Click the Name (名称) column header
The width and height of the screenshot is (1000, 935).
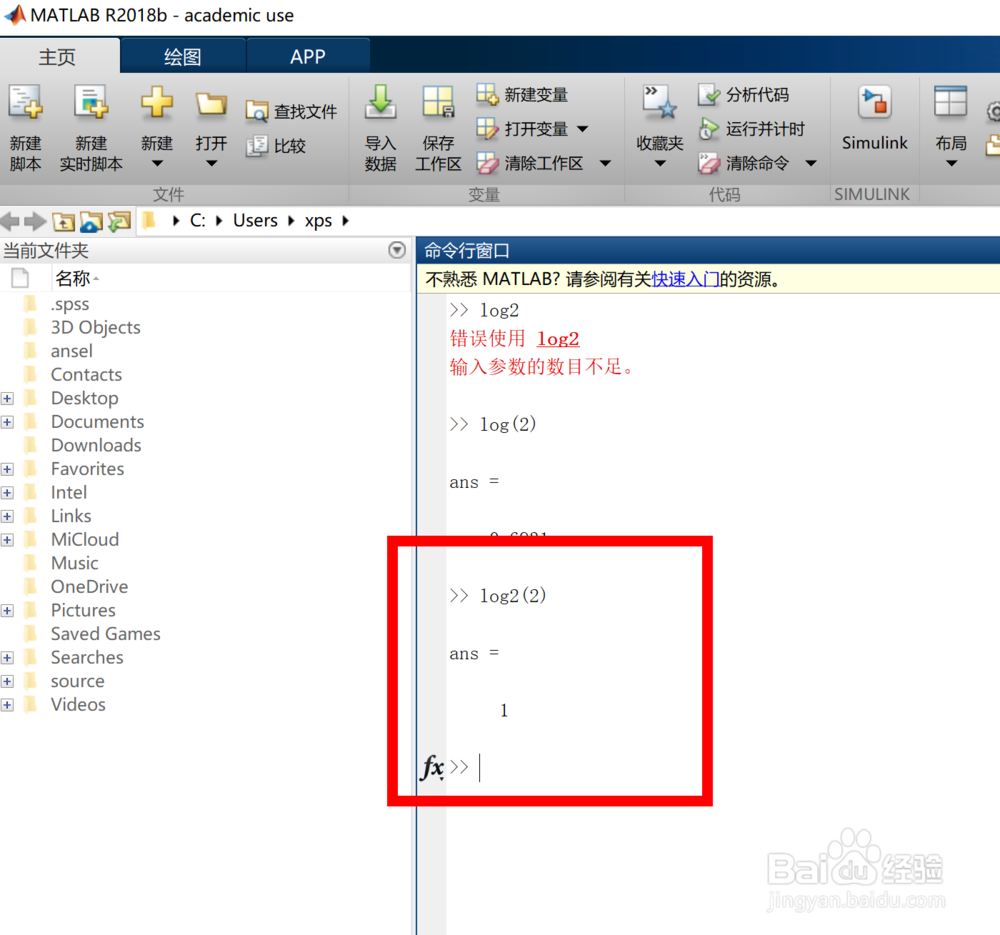tap(73, 278)
